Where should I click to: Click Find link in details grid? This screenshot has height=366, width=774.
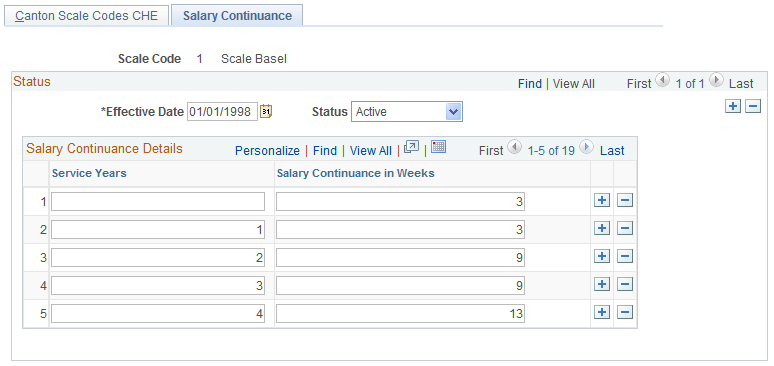(x=325, y=151)
